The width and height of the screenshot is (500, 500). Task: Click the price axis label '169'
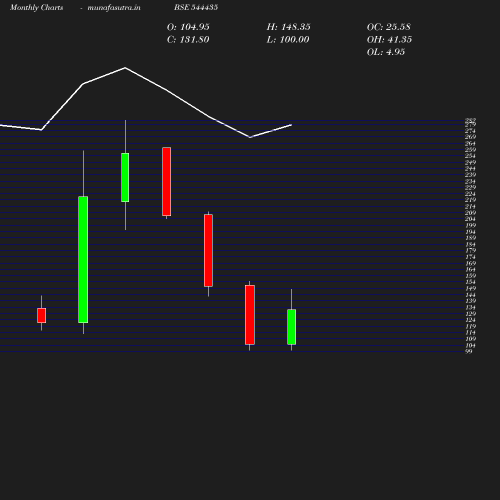(470, 263)
